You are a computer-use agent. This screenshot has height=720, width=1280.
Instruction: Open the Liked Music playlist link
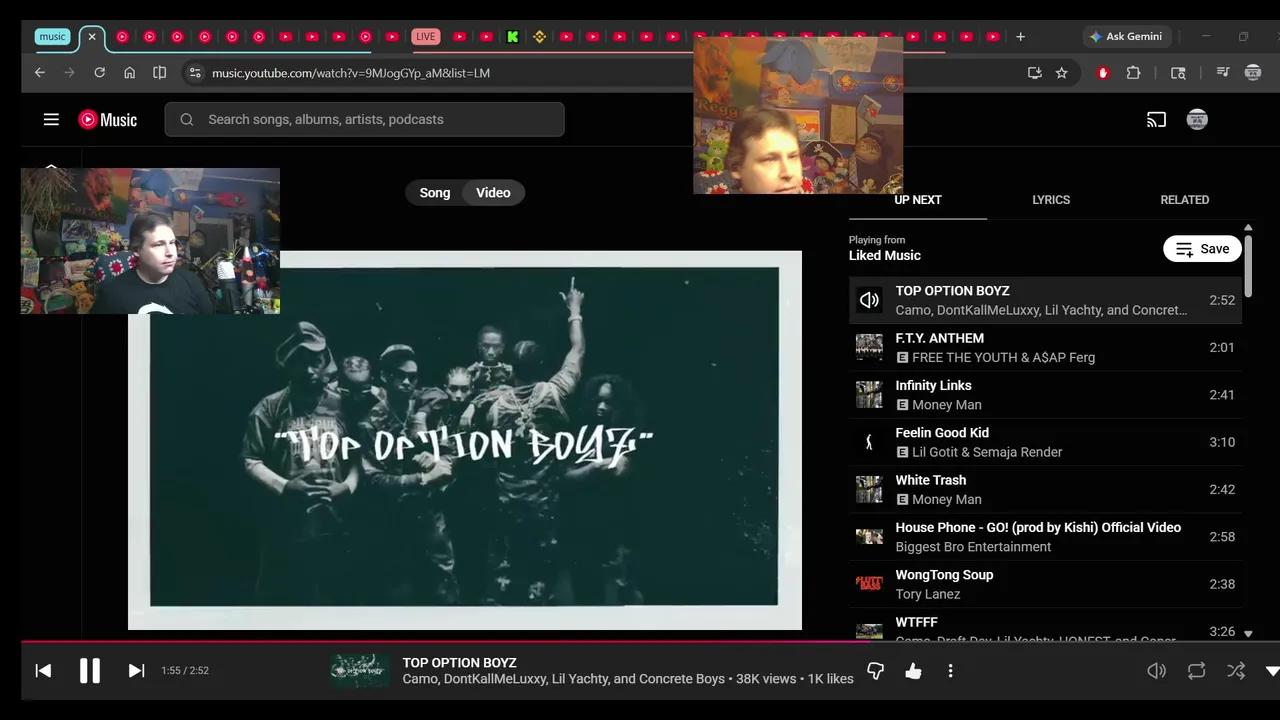coord(885,255)
